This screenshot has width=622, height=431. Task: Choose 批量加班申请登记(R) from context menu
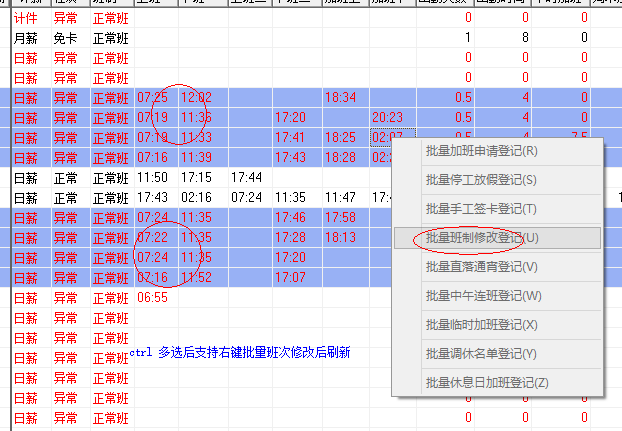click(x=481, y=152)
